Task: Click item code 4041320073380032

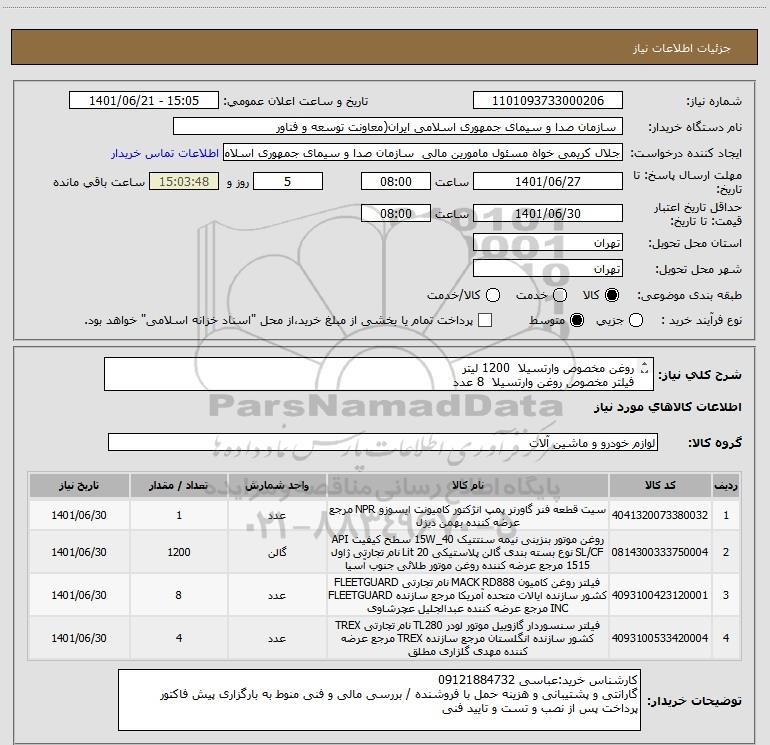Action: (x=660, y=515)
